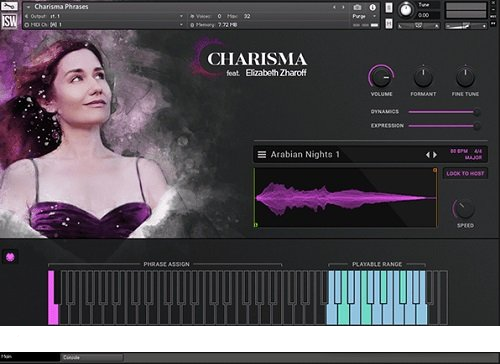Click the pink circular FX page icon
Viewport: 500px width, 364px height.
10,257
